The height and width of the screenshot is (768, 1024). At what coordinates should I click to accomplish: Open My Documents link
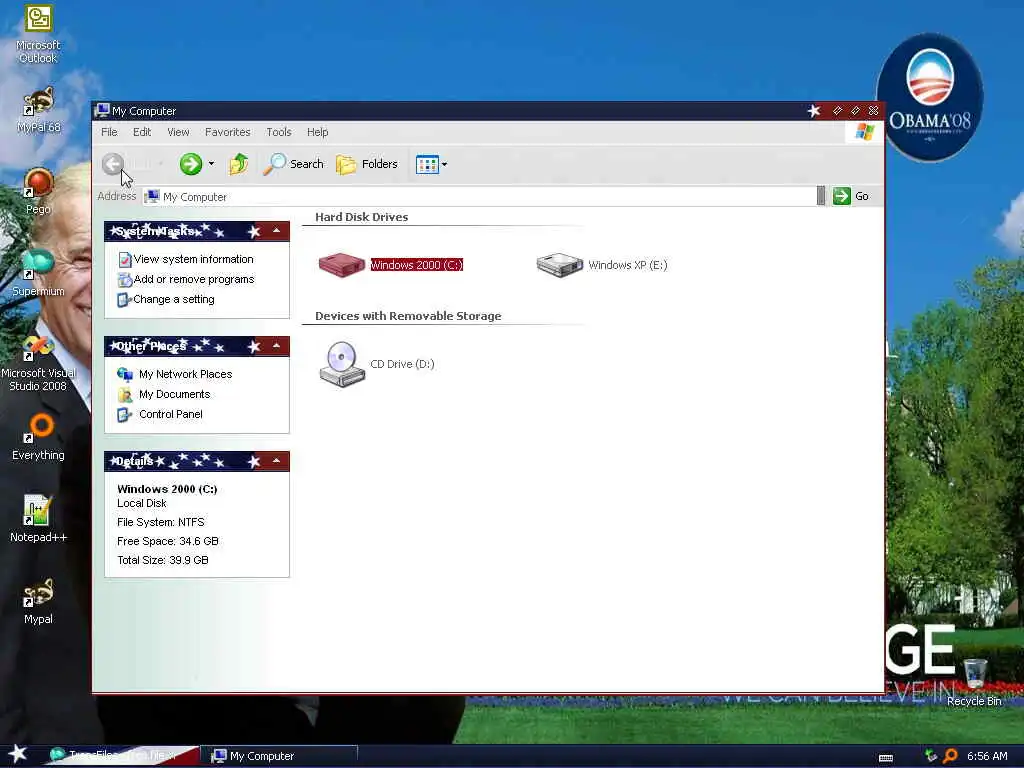[174, 394]
